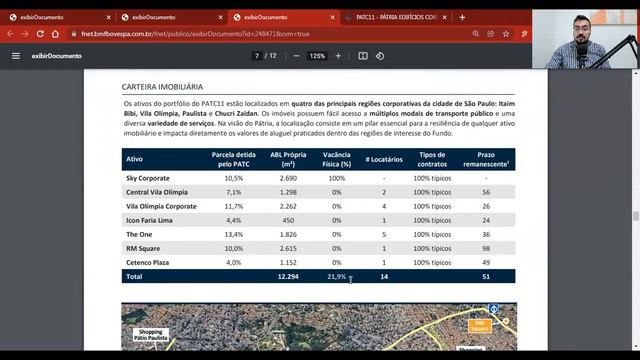The height and width of the screenshot is (360, 640).
Task: Switch to second exibirDocumento tab
Action: tap(171, 18)
